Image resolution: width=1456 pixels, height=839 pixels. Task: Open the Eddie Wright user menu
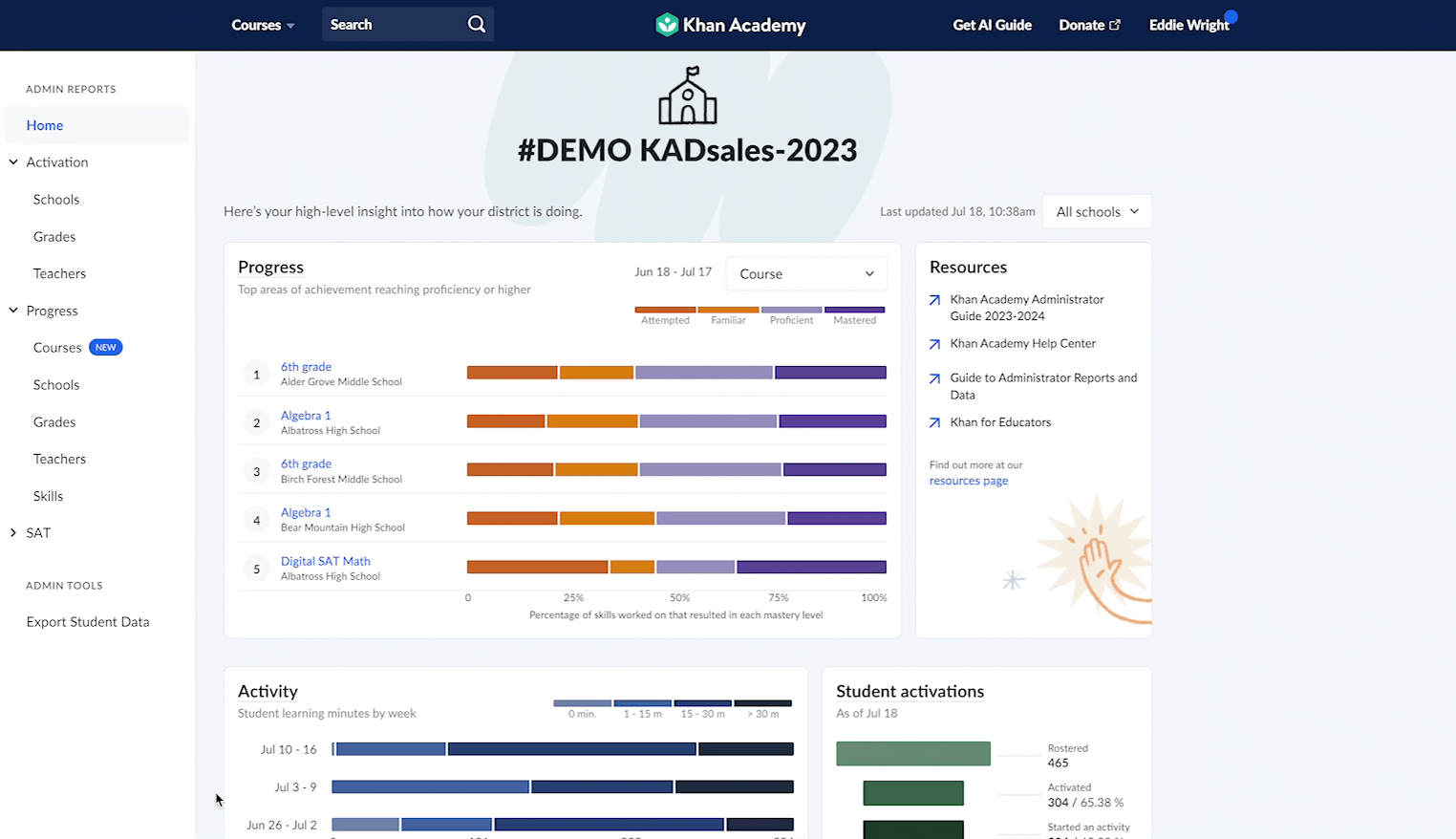point(1188,25)
